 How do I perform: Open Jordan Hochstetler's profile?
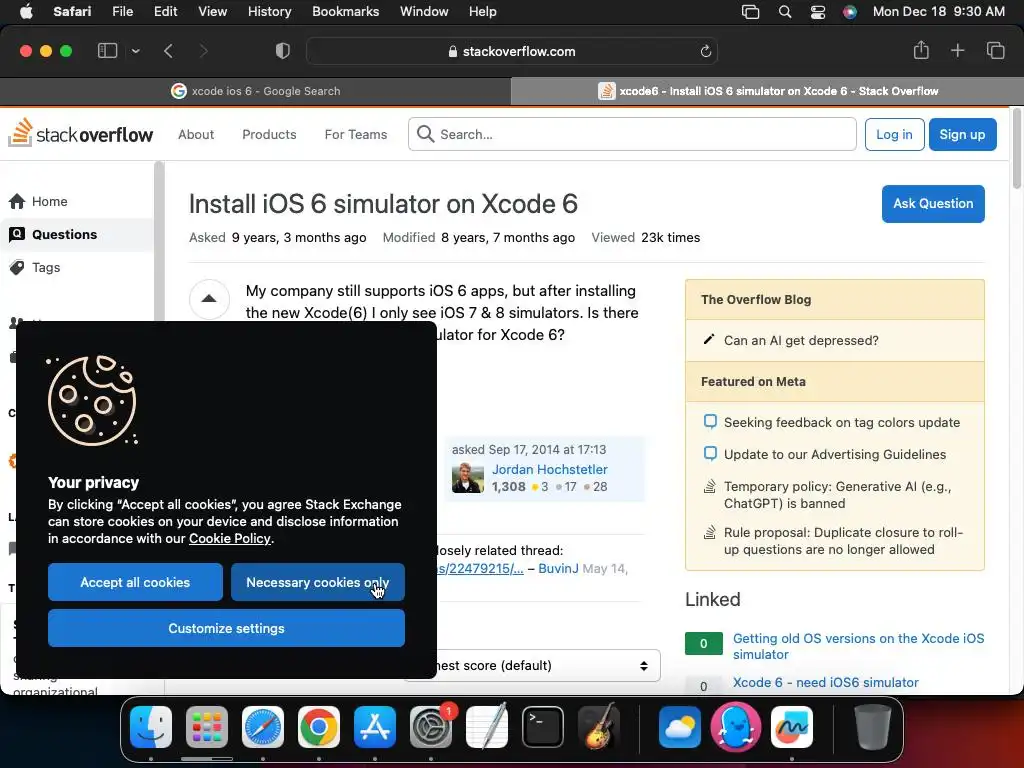coord(549,469)
